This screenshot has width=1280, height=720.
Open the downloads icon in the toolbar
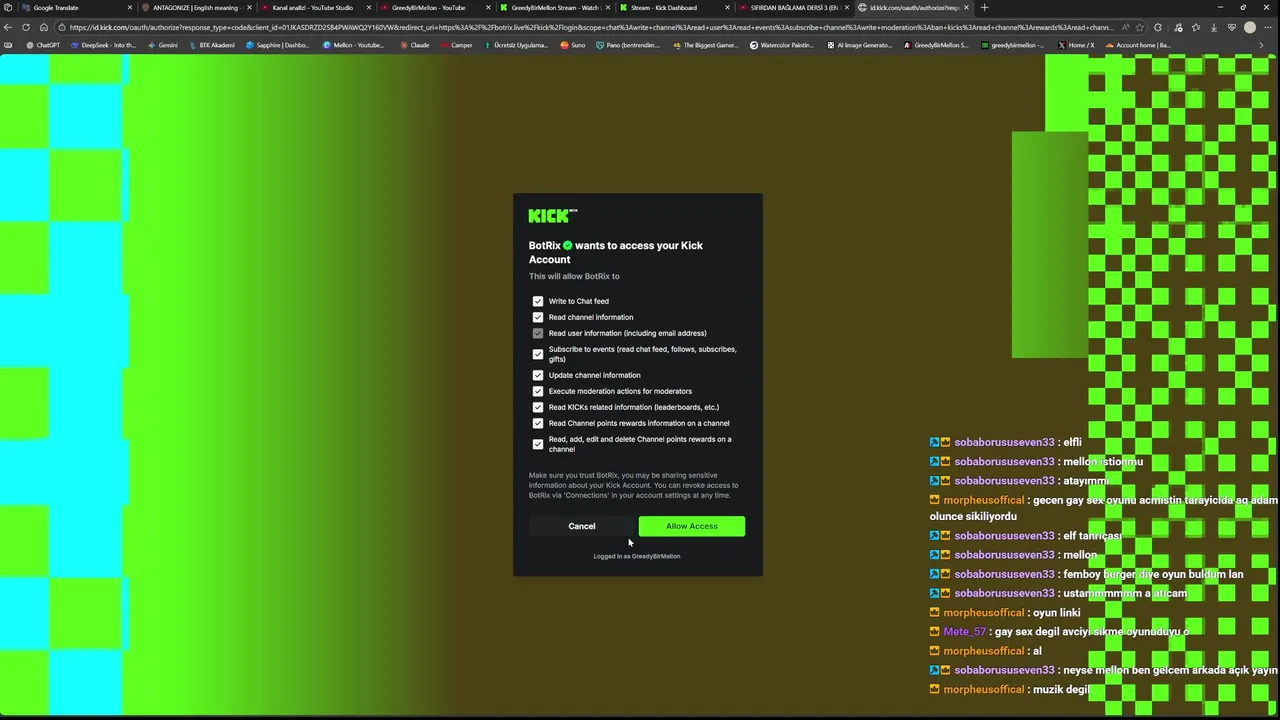coord(1214,27)
